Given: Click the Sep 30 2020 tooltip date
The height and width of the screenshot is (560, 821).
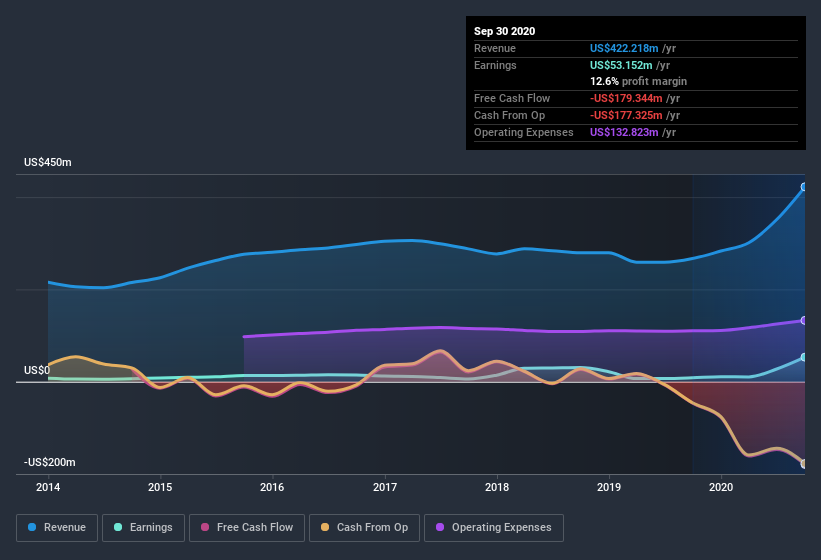Looking at the screenshot, I should coord(505,31).
